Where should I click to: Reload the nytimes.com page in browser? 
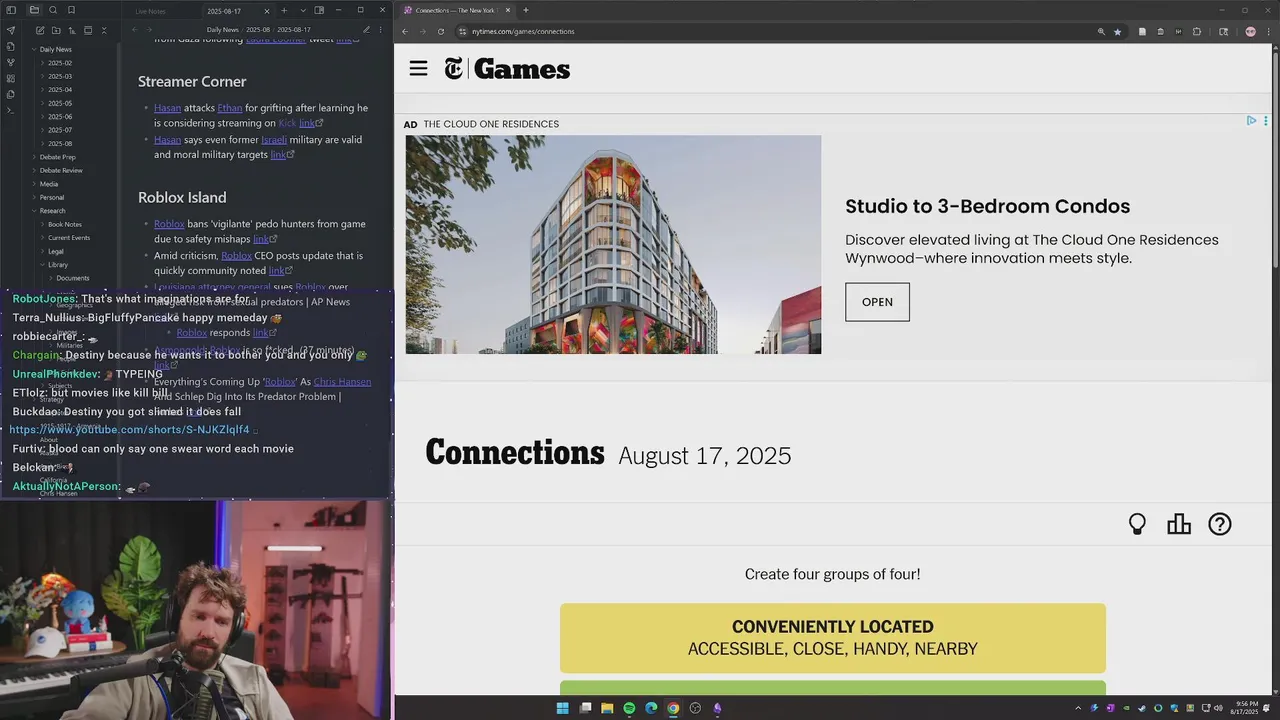[441, 31]
